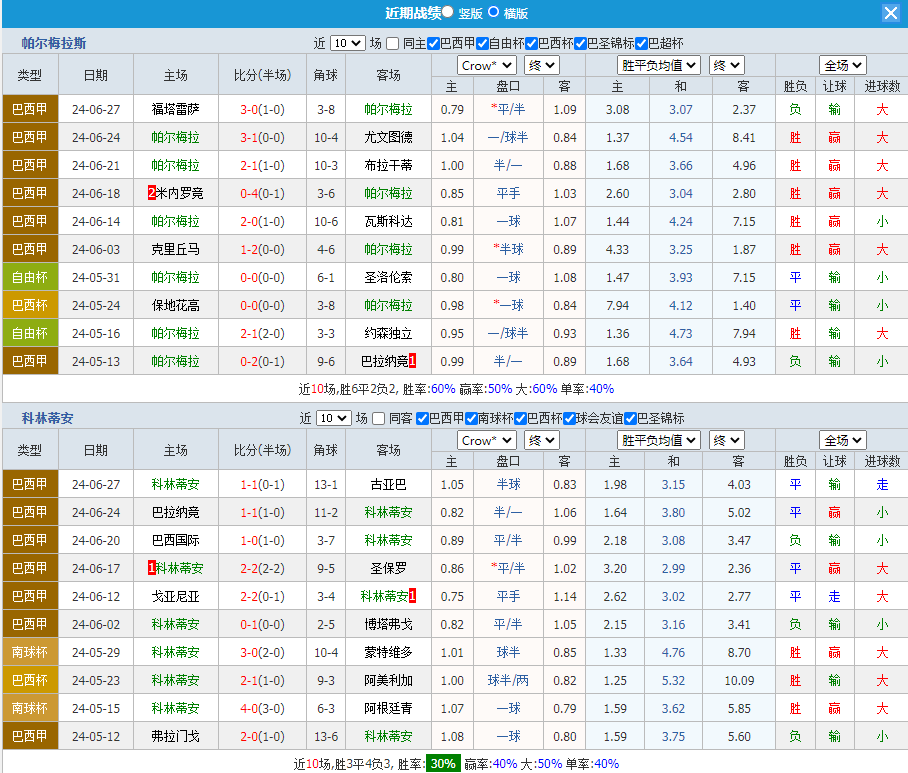Viewport: 908px width, 773px height.
Task: Open match count dropdown in 帕尔梅拉斯 section
Action: (347, 43)
